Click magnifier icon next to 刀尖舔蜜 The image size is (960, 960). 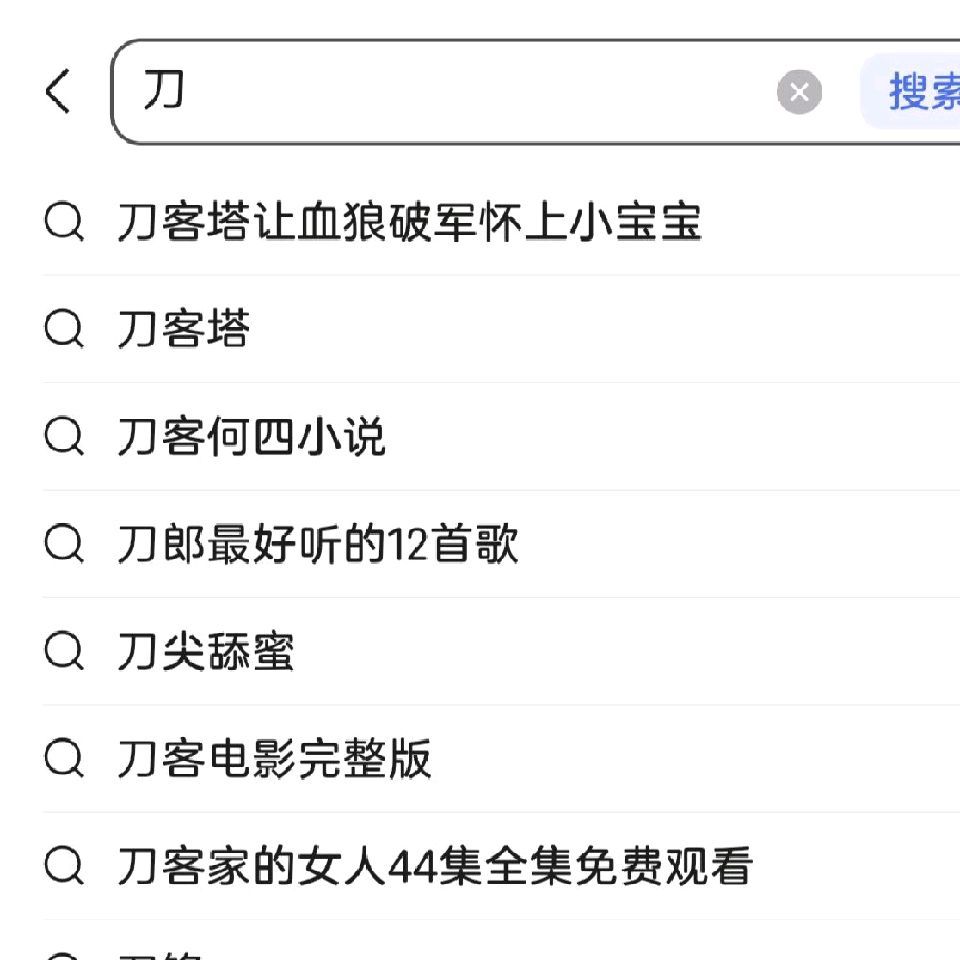[x=64, y=651]
